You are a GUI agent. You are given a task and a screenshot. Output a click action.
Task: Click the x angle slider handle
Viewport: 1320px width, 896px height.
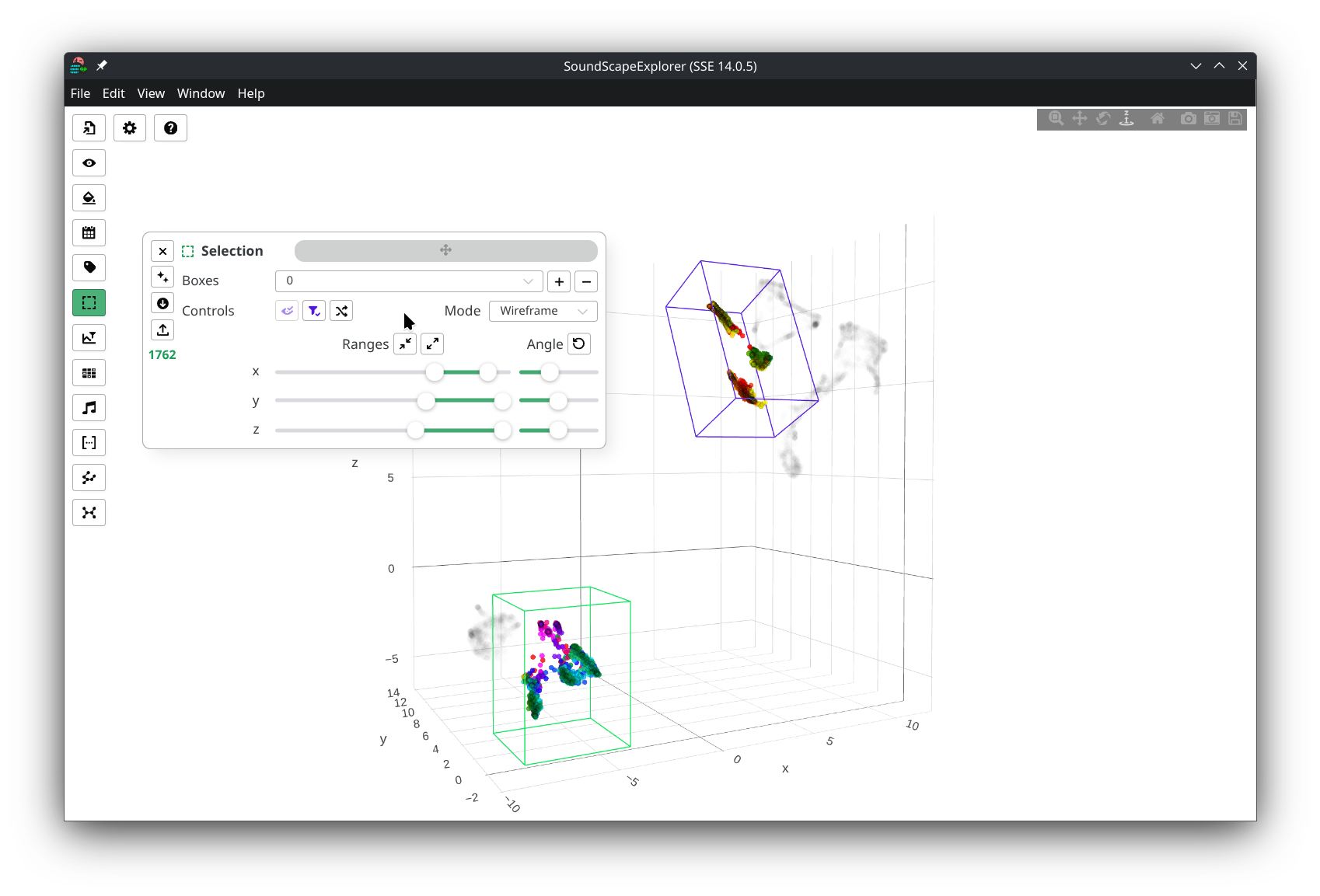click(550, 372)
